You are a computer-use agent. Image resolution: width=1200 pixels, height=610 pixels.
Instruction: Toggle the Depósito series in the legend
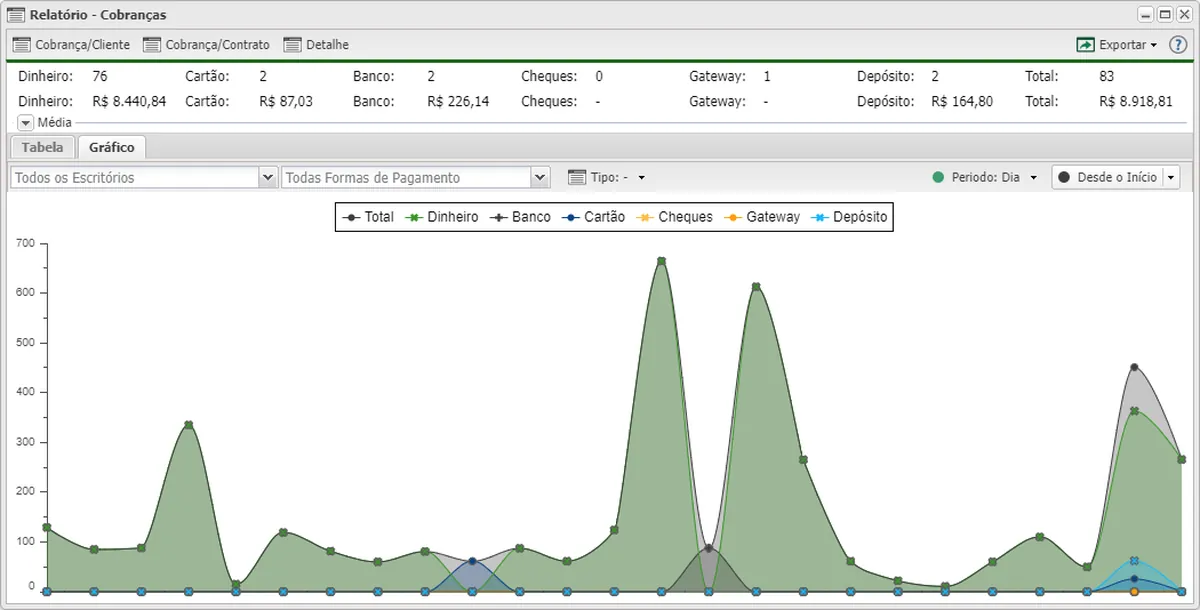(849, 217)
